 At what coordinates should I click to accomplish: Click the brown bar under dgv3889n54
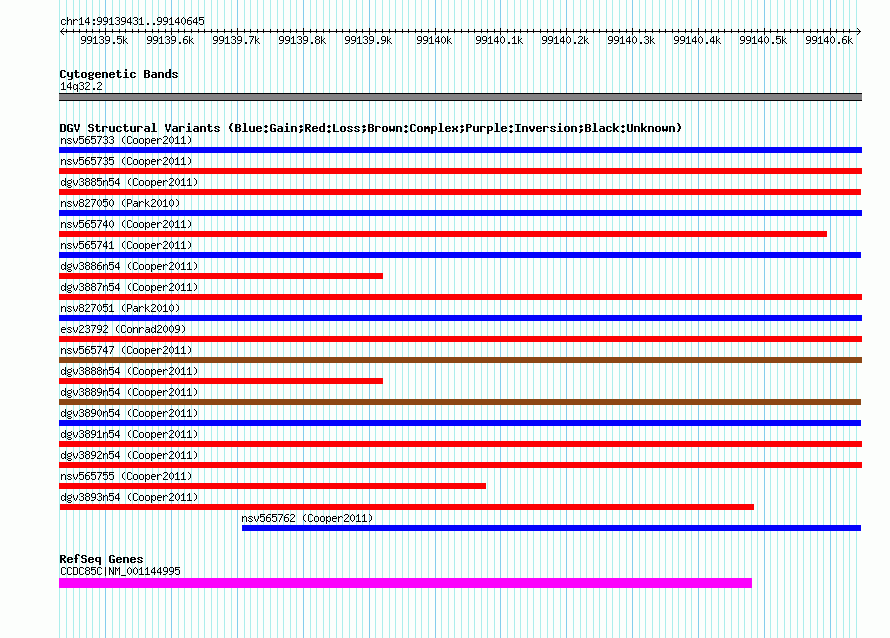[x=460, y=402]
